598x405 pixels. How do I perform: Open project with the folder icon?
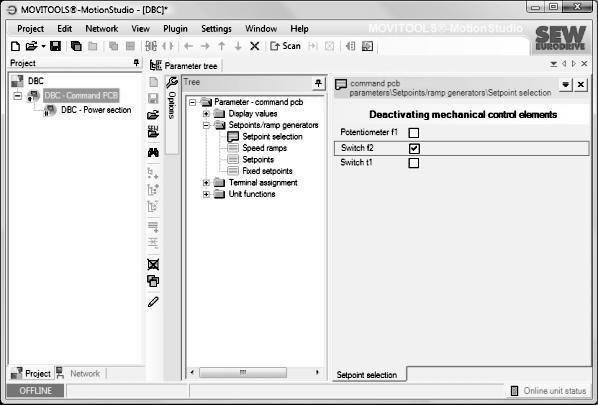tap(31, 47)
